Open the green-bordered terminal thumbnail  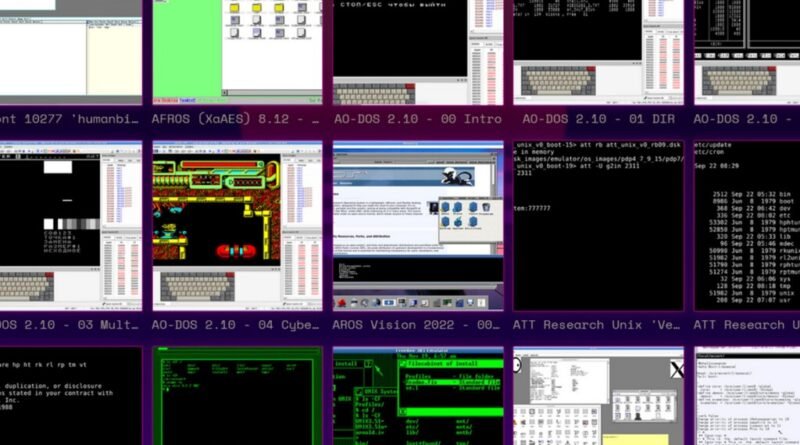[237, 396]
